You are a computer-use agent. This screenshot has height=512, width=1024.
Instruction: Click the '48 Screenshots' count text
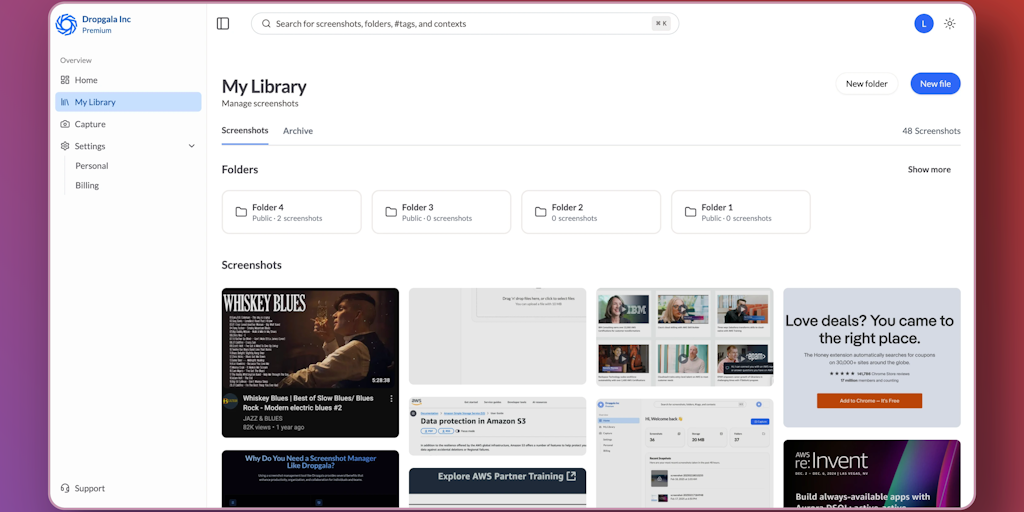(x=931, y=131)
